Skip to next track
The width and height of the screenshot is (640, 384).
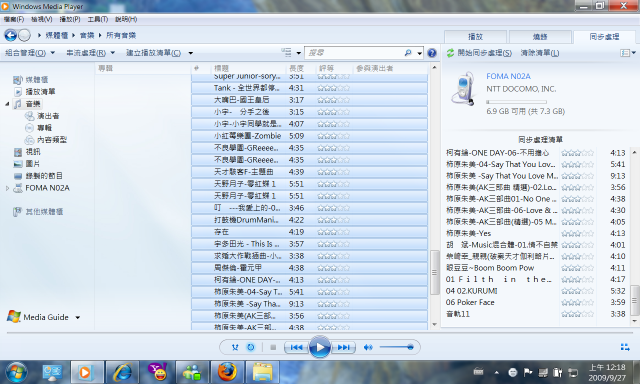click(343, 347)
